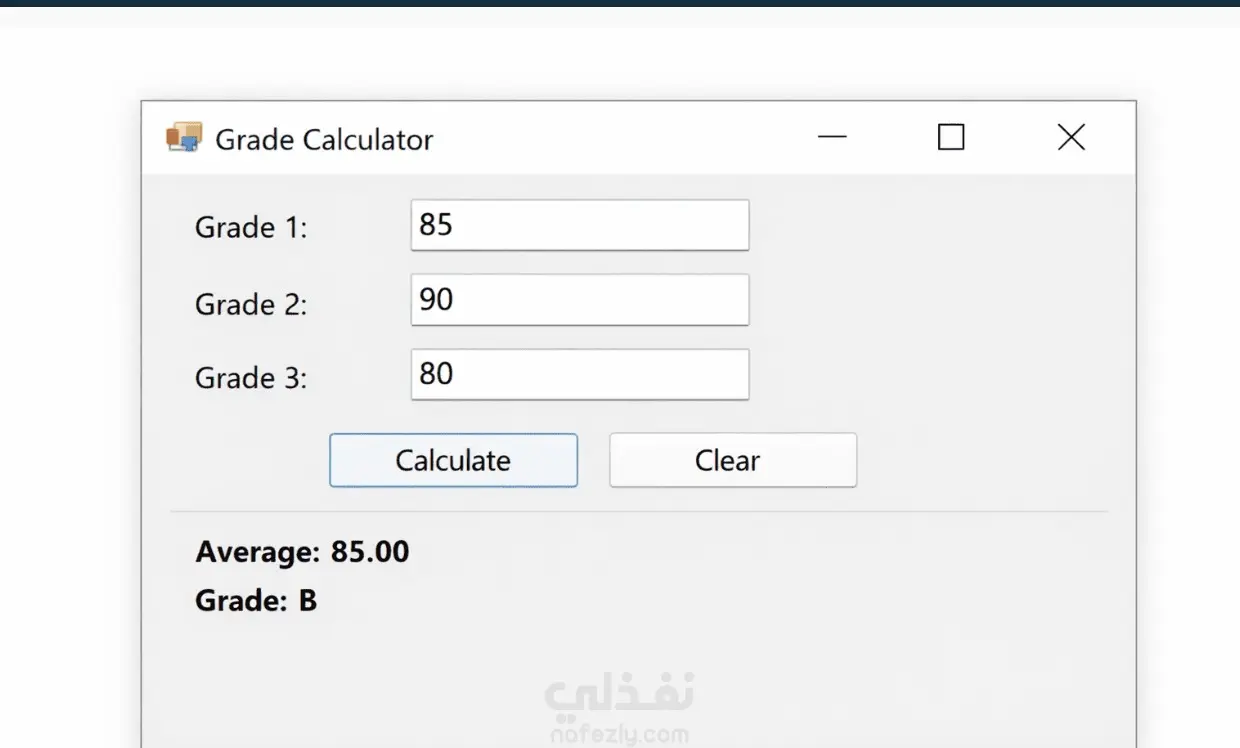
Task: Click the Grade Calculator app icon
Action: click(x=184, y=138)
